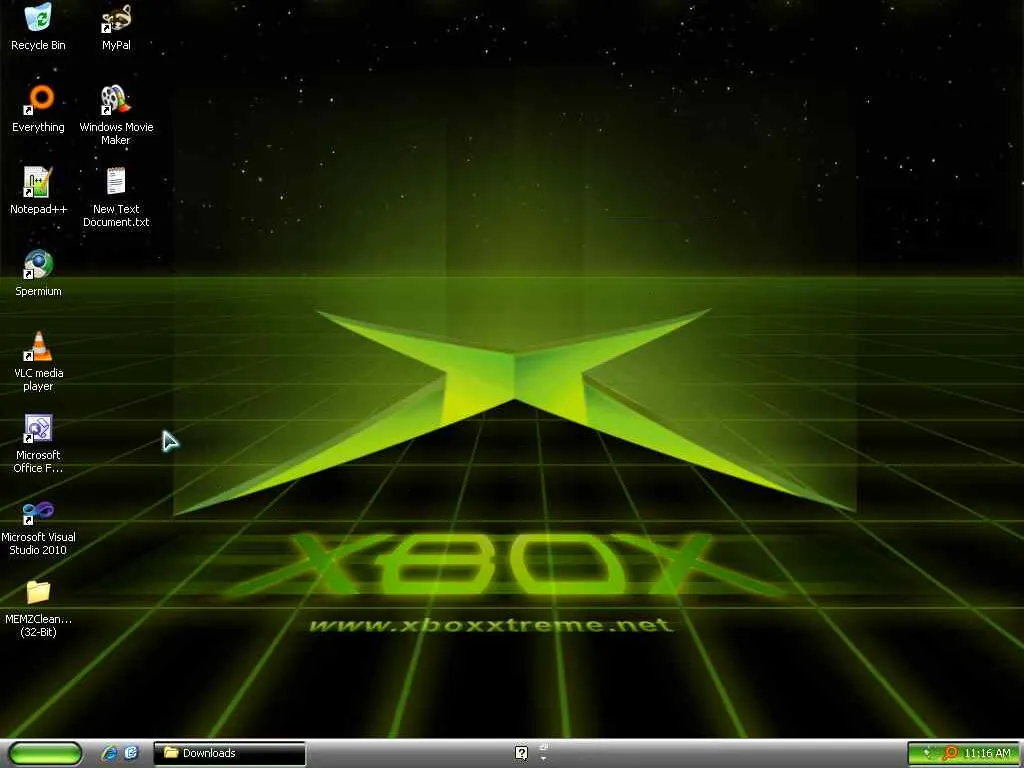This screenshot has height=768, width=1024.
Task: Select the Recycle Bin desktop icon
Action: [x=38, y=26]
